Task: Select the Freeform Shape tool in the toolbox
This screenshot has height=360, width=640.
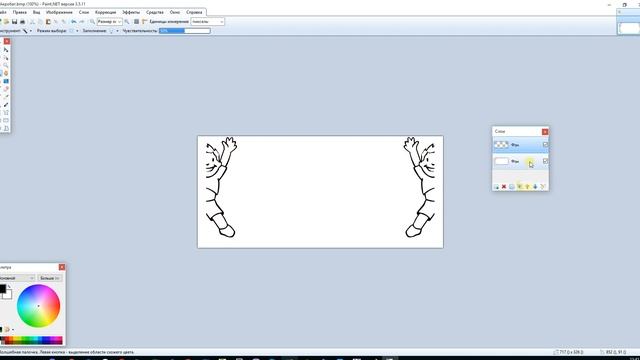Action: tap(6, 128)
